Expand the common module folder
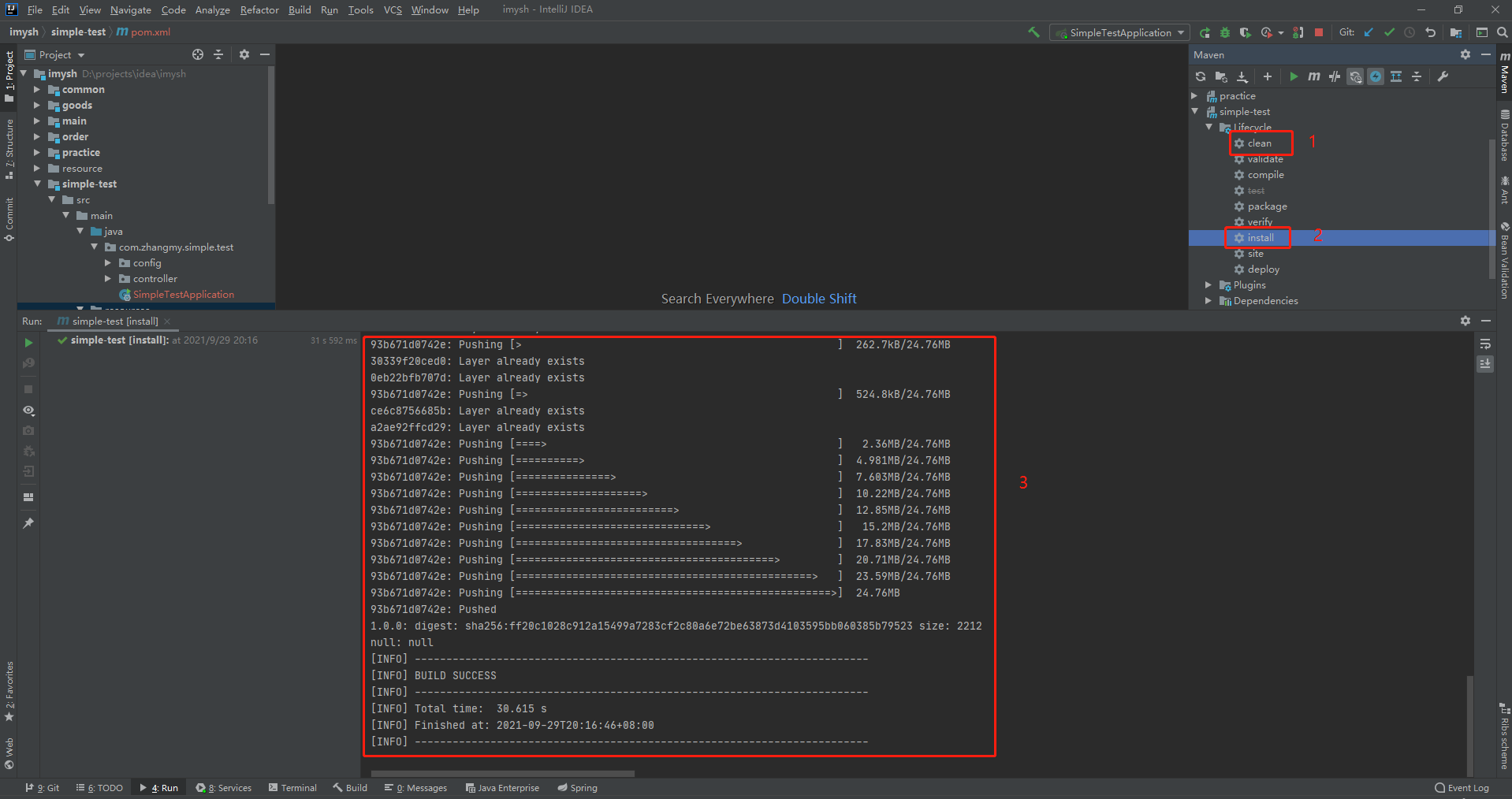Viewport: 1512px width, 799px height. [36, 89]
